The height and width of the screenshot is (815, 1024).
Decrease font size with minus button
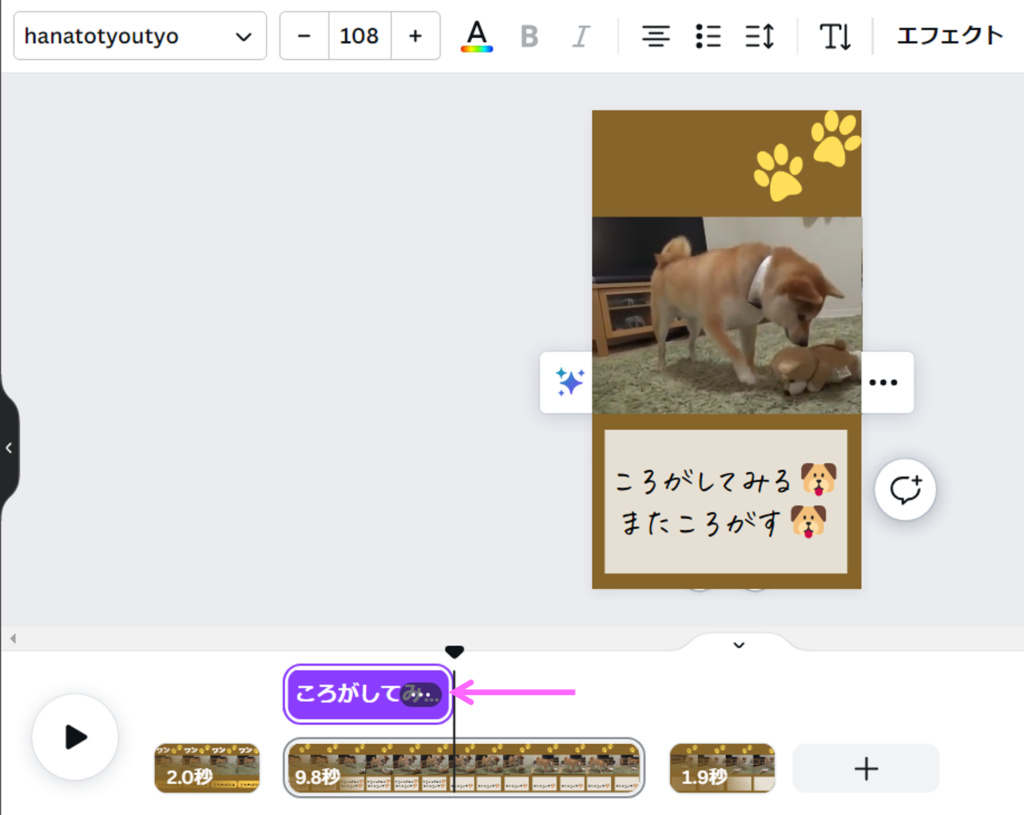pos(304,36)
